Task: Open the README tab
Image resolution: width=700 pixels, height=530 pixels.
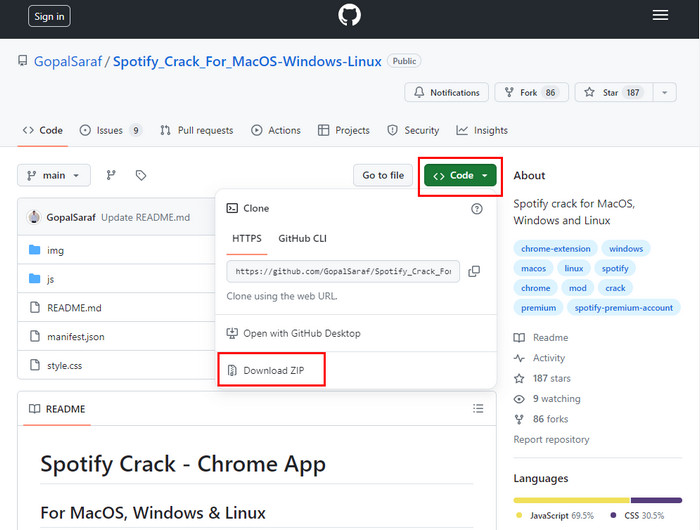Action: (x=57, y=409)
